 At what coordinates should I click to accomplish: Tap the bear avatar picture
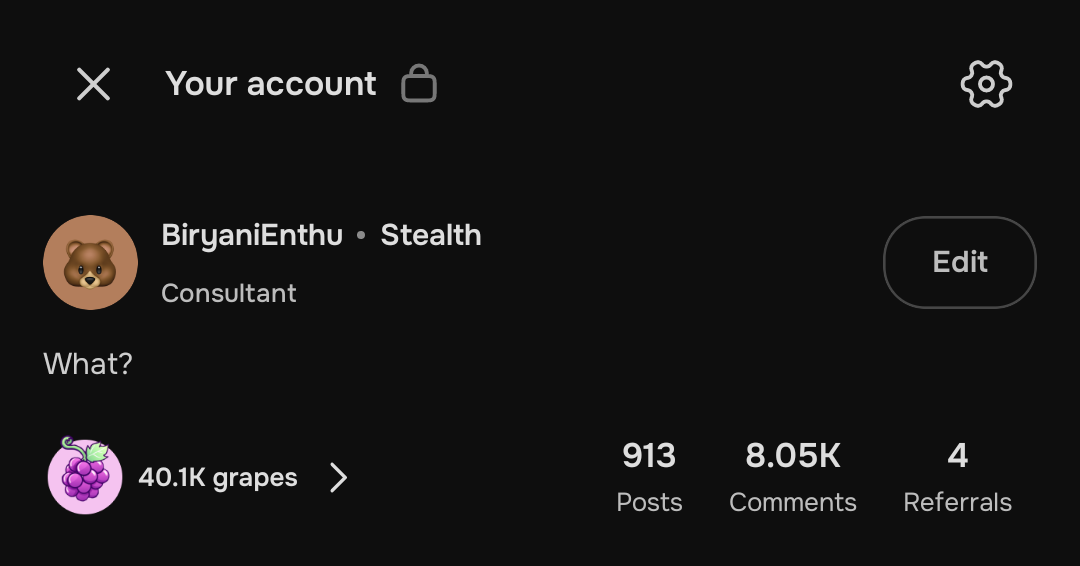90,262
